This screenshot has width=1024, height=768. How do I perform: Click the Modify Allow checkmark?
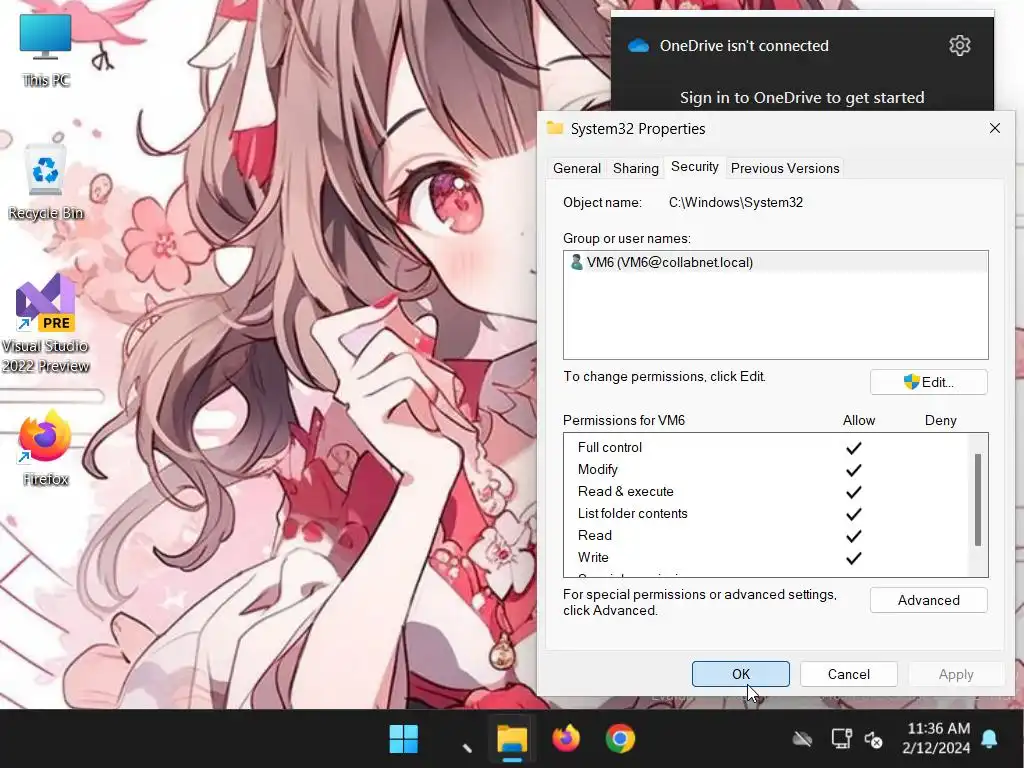(x=854, y=470)
